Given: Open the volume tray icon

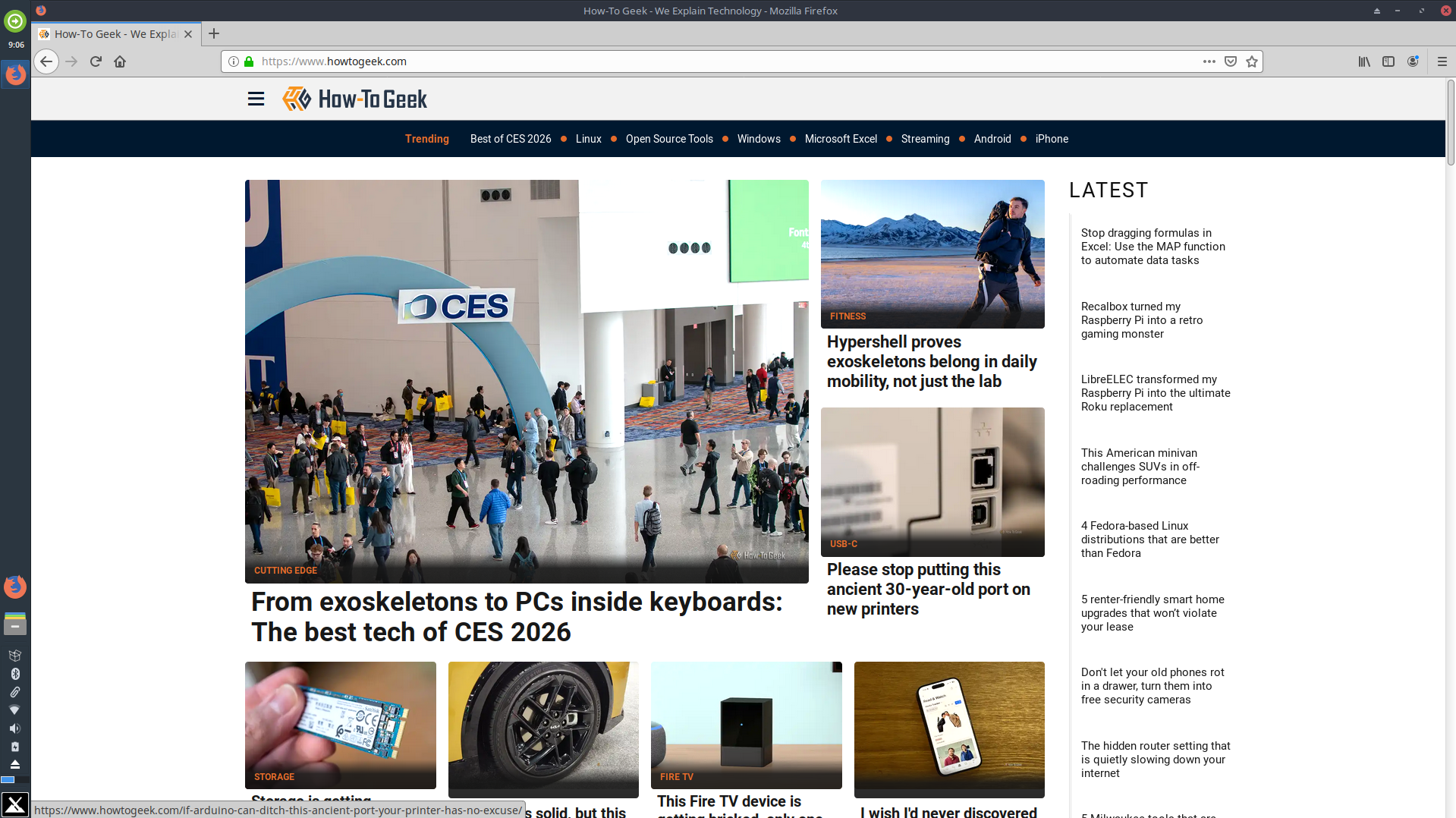Looking at the screenshot, I should 14,728.
